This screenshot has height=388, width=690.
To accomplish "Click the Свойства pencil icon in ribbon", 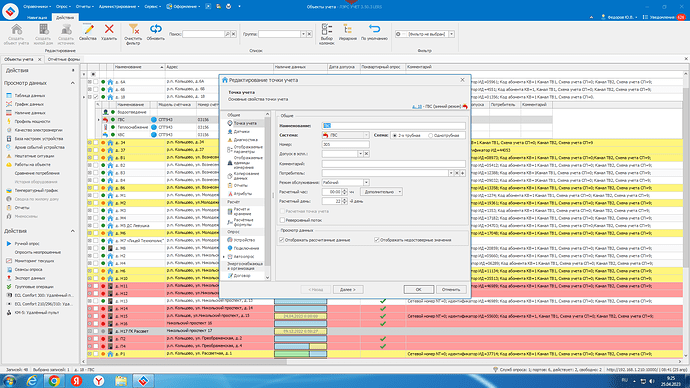I will (88, 29).
